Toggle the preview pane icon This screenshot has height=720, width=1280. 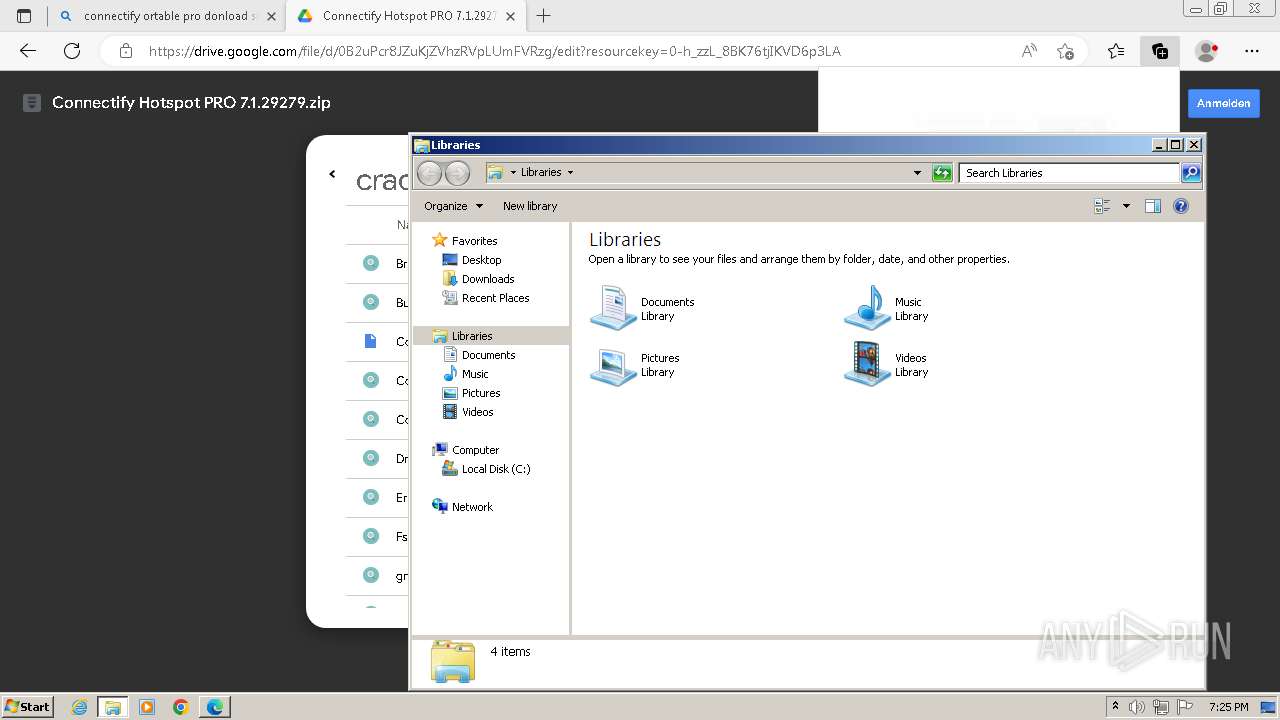pyautogui.click(x=1152, y=206)
